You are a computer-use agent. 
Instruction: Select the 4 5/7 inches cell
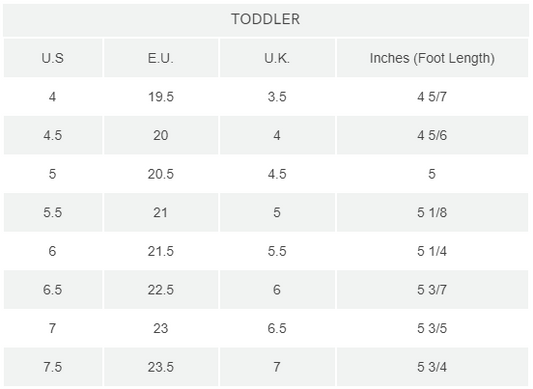pyautogui.click(x=432, y=97)
